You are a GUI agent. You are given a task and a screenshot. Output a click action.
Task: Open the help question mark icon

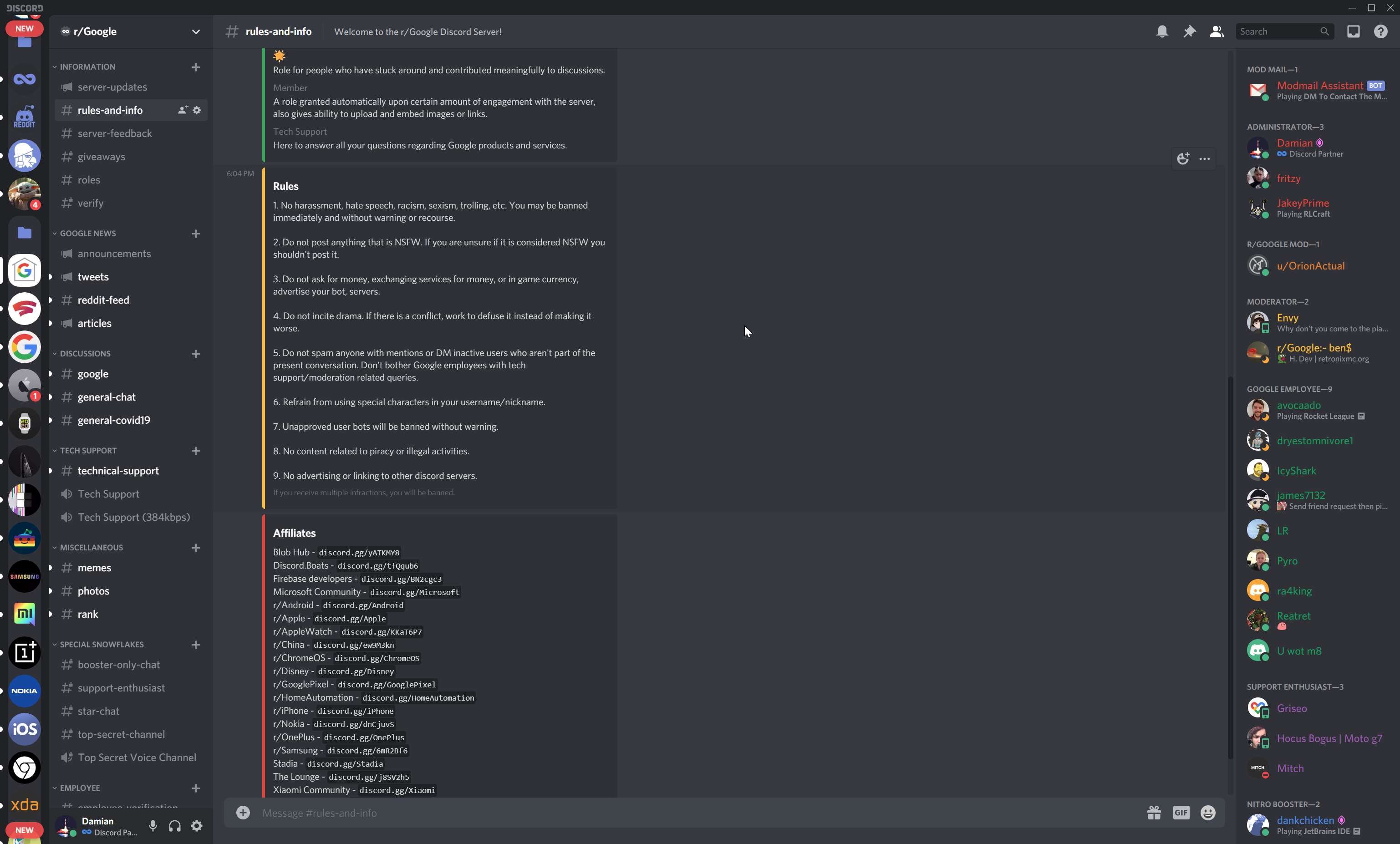[1381, 32]
